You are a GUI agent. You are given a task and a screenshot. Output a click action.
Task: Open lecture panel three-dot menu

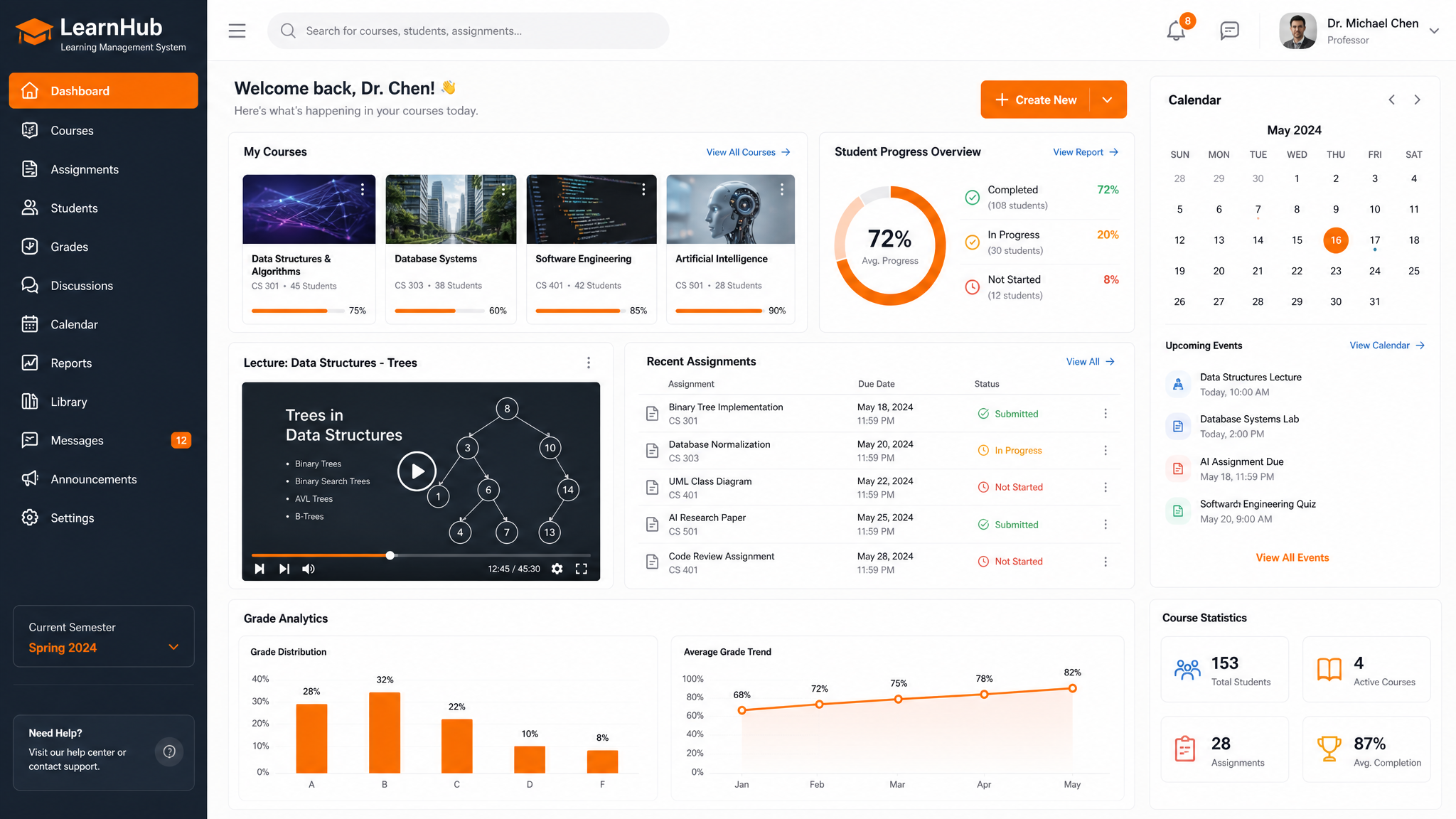click(589, 363)
